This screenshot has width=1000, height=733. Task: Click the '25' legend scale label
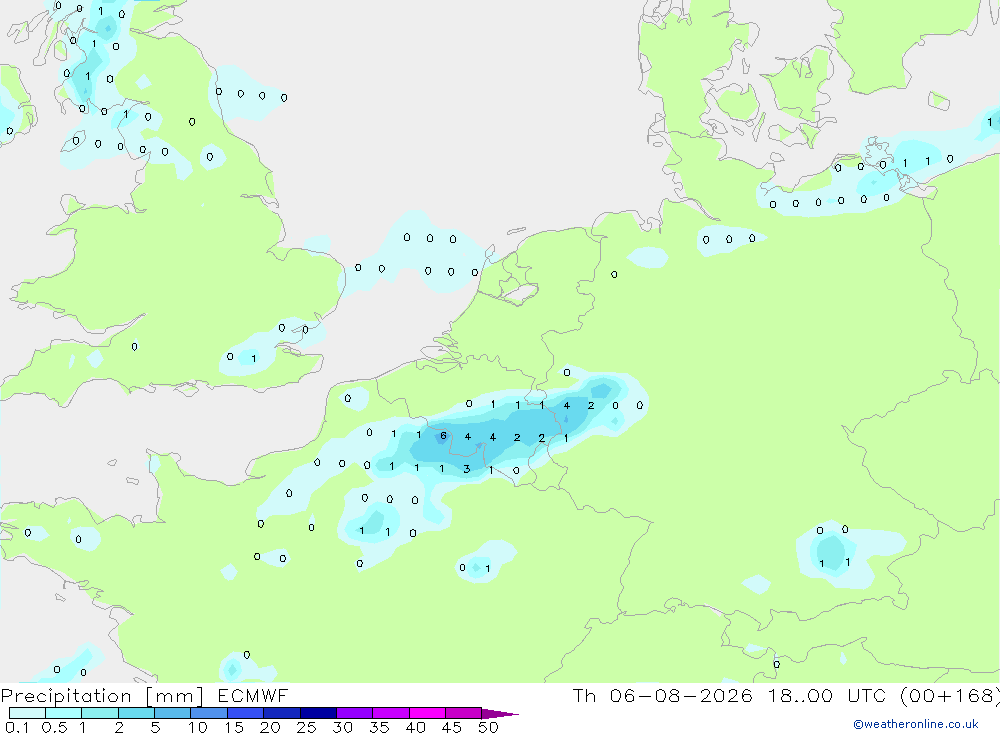tap(306, 727)
